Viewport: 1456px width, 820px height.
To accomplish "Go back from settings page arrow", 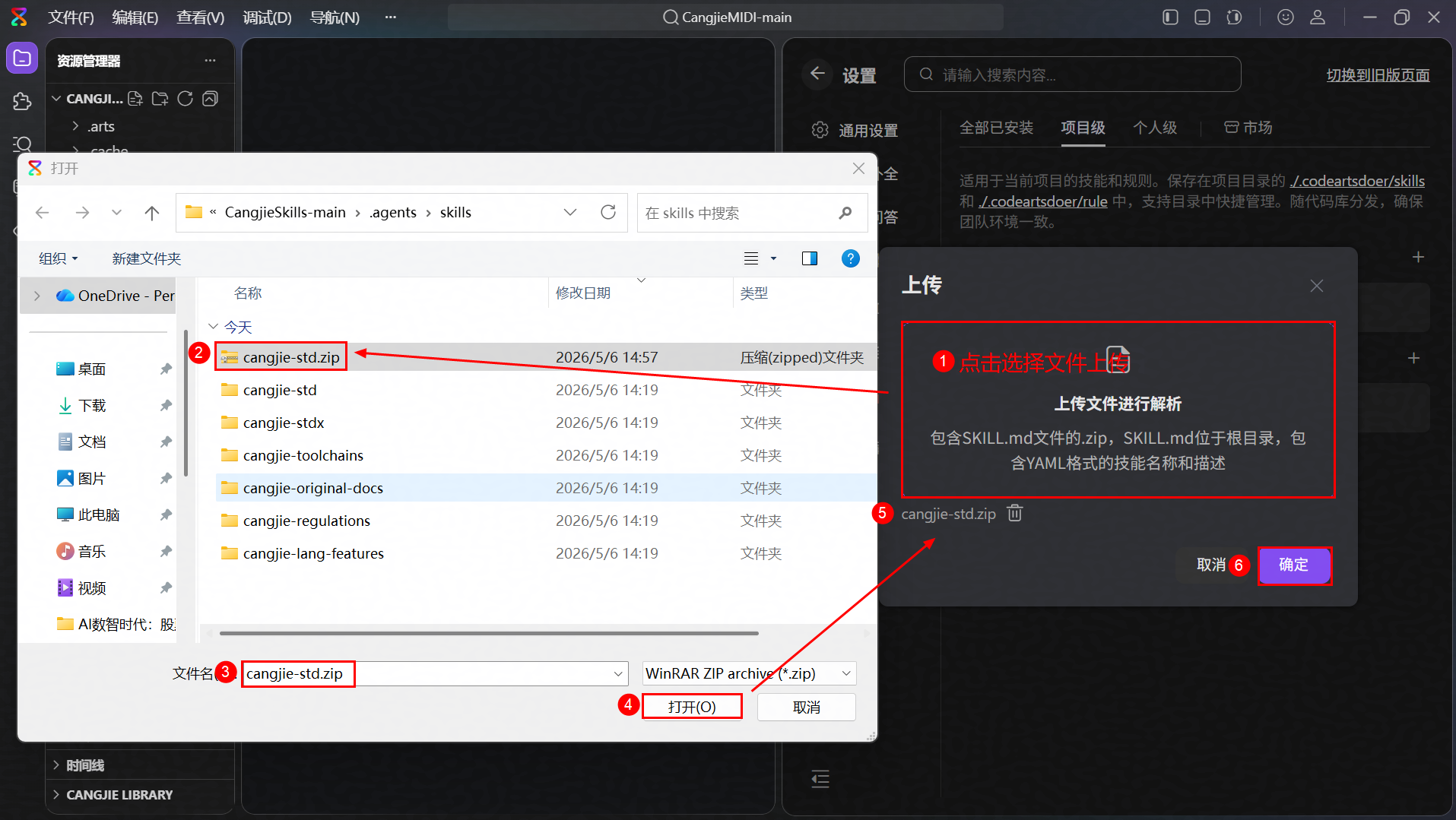I will (x=817, y=74).
